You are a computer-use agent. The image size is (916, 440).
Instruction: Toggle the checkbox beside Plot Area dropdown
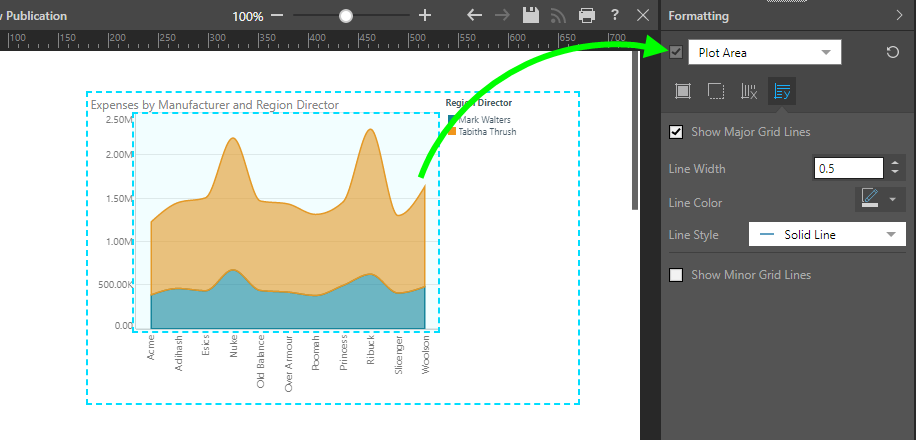pos(677,53)
